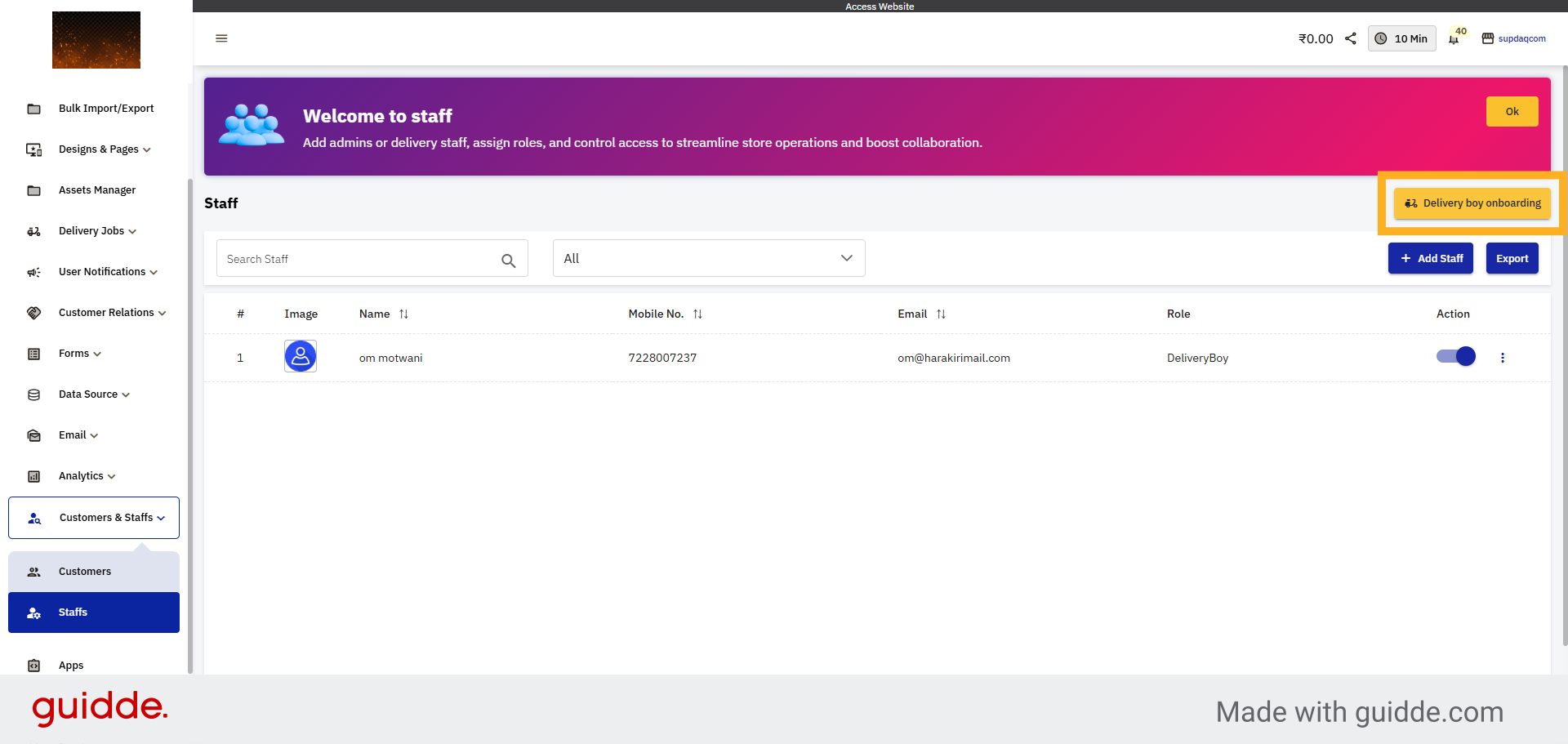The width and height of the screenshot is (1568, 744).
Task: Sort staff list by Name column
Action: pos(403,314)
